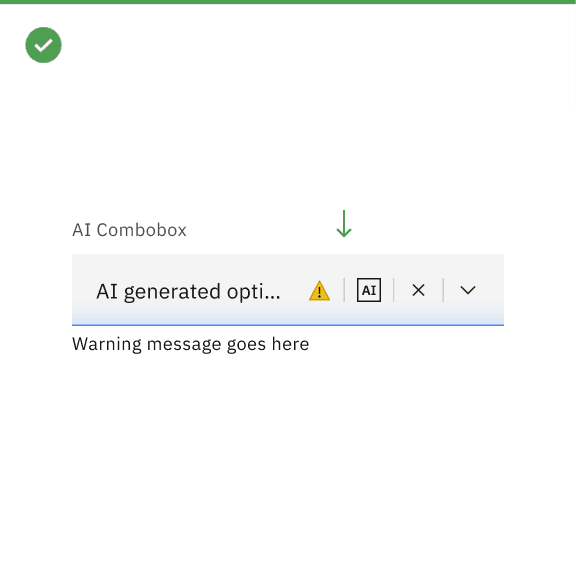Click the letters 'AI' inside the square badge
The image size is (576, 576).
pyautogui.click(x=369, y=291)
